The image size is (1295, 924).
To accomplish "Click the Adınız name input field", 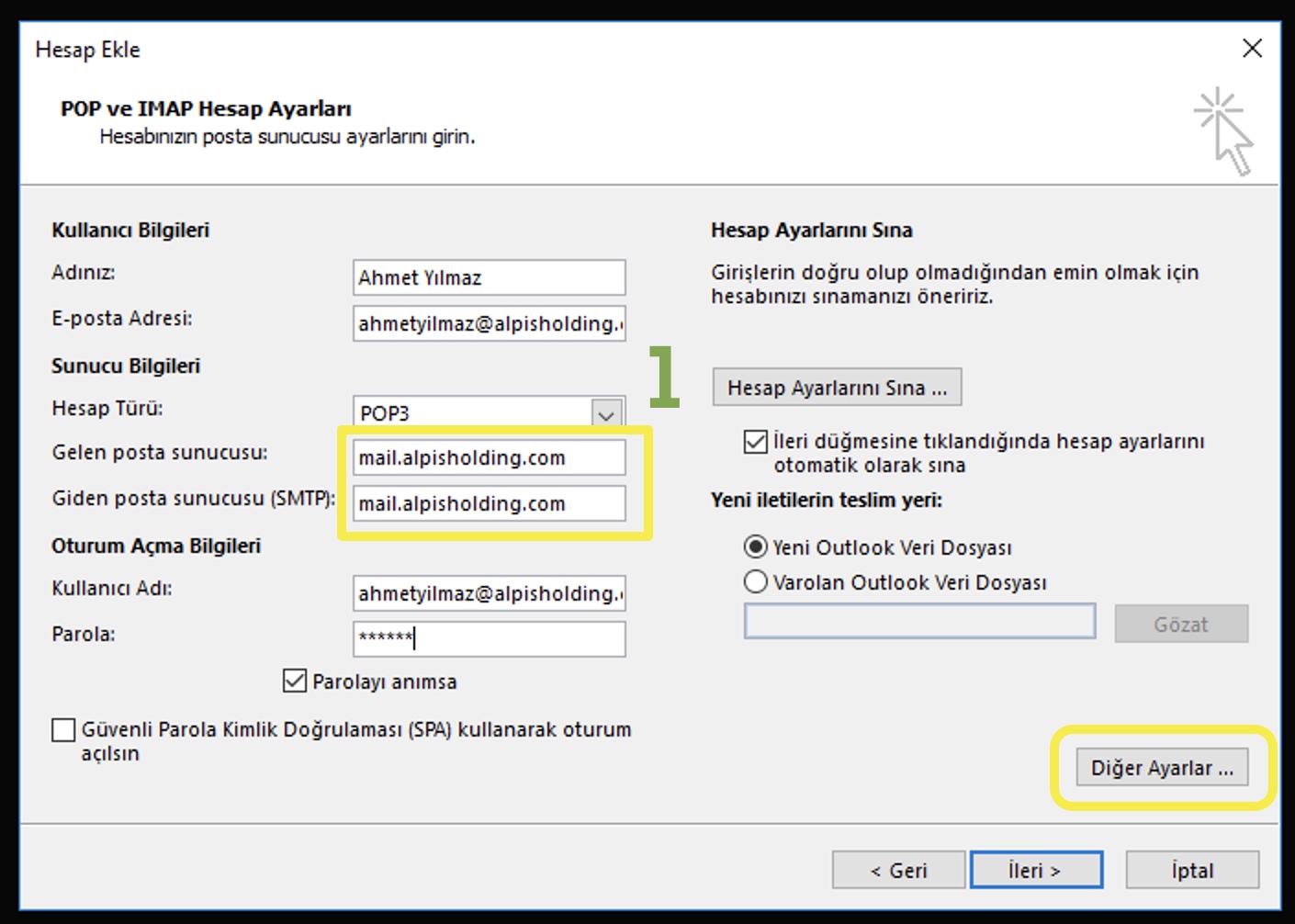I will pos(489,277).
